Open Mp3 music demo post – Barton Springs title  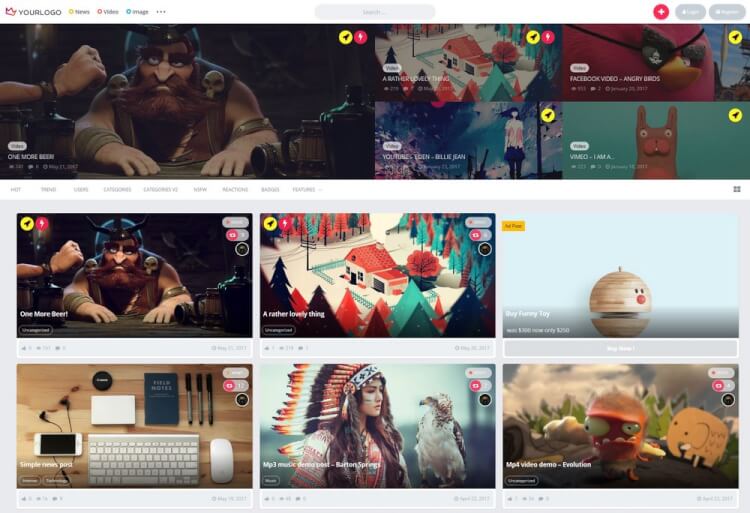321,465
